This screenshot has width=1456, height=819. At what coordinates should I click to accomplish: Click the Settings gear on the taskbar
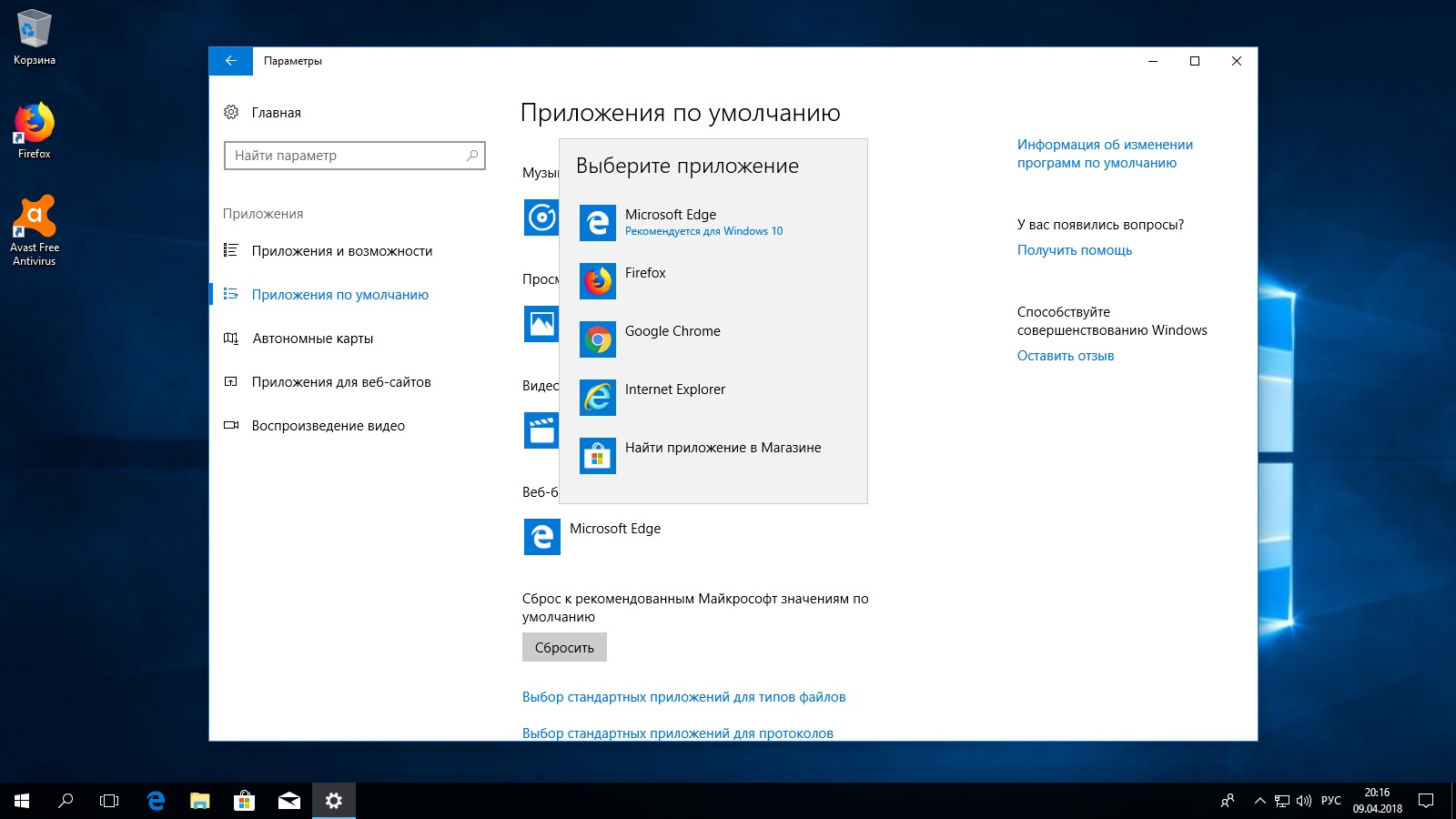[334, 801]
